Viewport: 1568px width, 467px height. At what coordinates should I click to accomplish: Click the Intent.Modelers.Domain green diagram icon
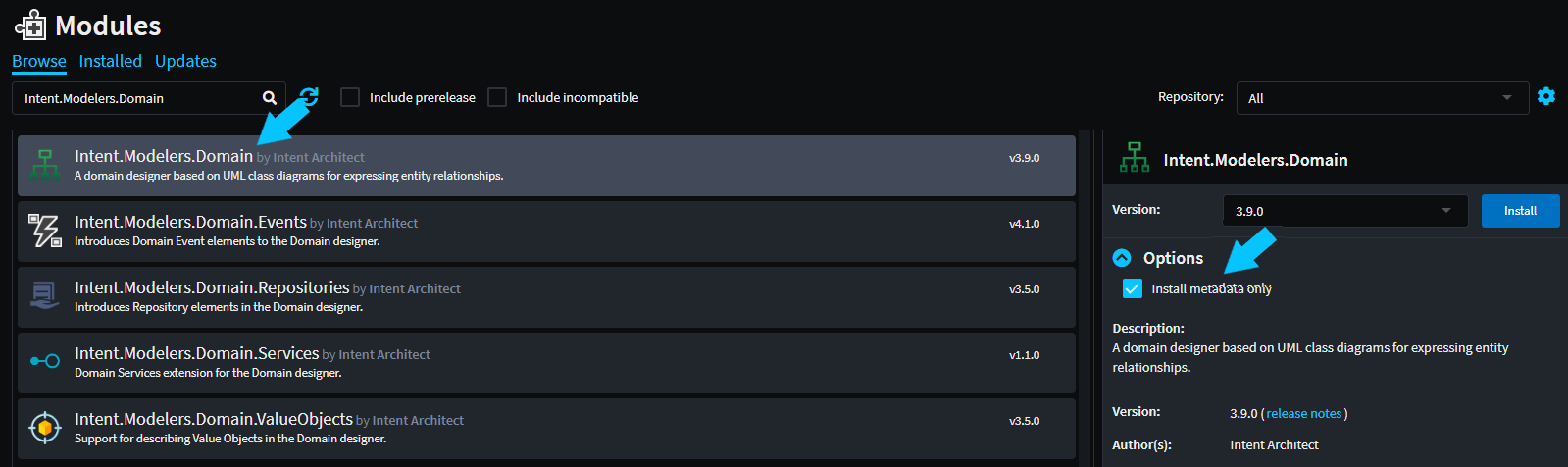45,165
